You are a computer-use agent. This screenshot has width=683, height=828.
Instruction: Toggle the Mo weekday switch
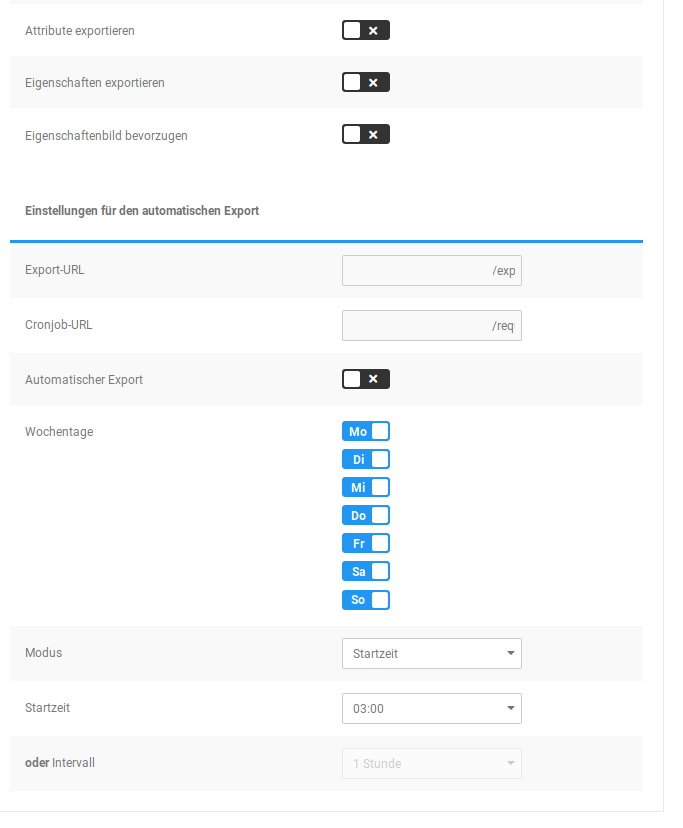[365, 432]
